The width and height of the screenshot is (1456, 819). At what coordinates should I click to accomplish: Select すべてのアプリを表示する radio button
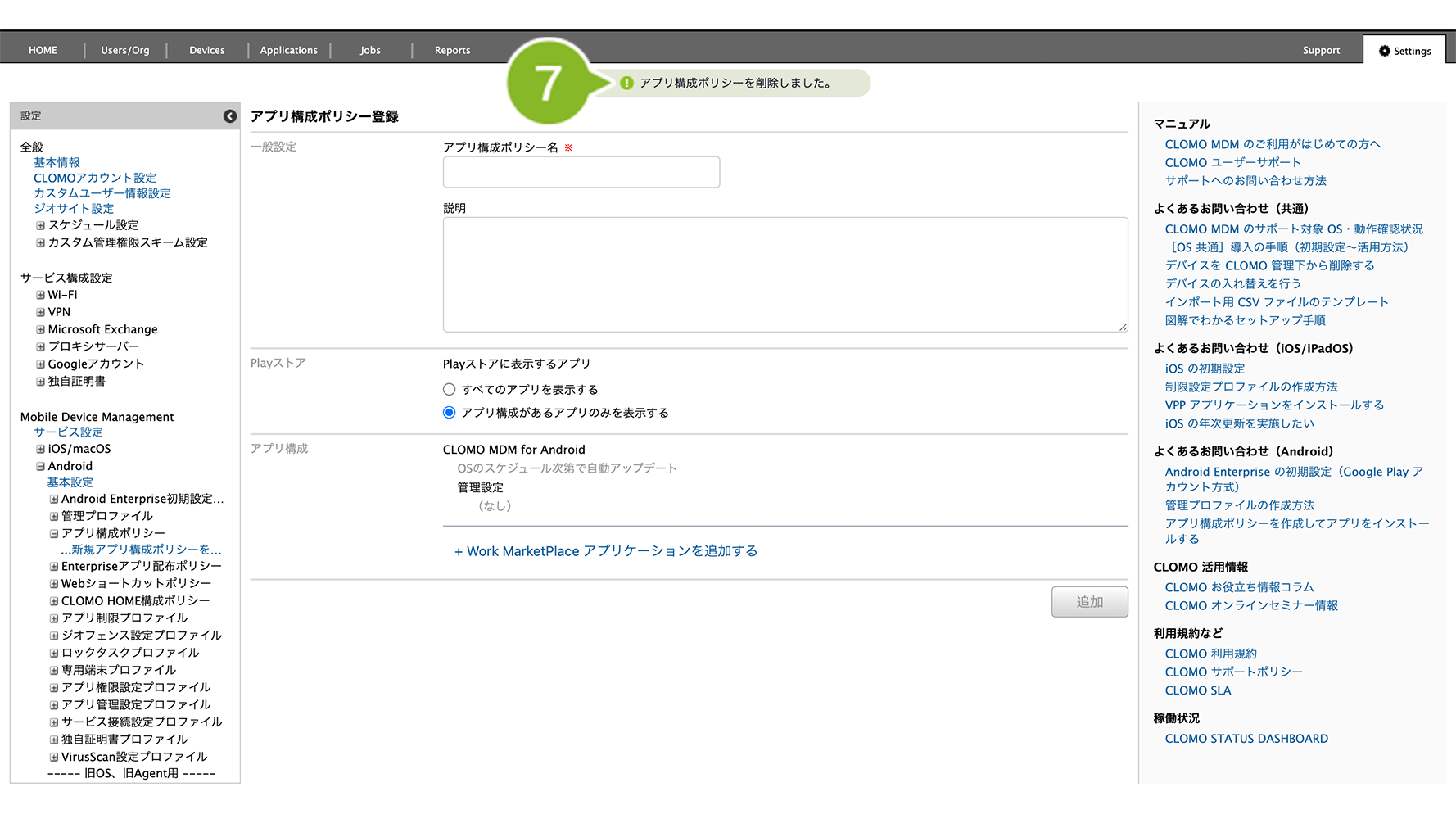pyautogui.click(x=449, y=390)
